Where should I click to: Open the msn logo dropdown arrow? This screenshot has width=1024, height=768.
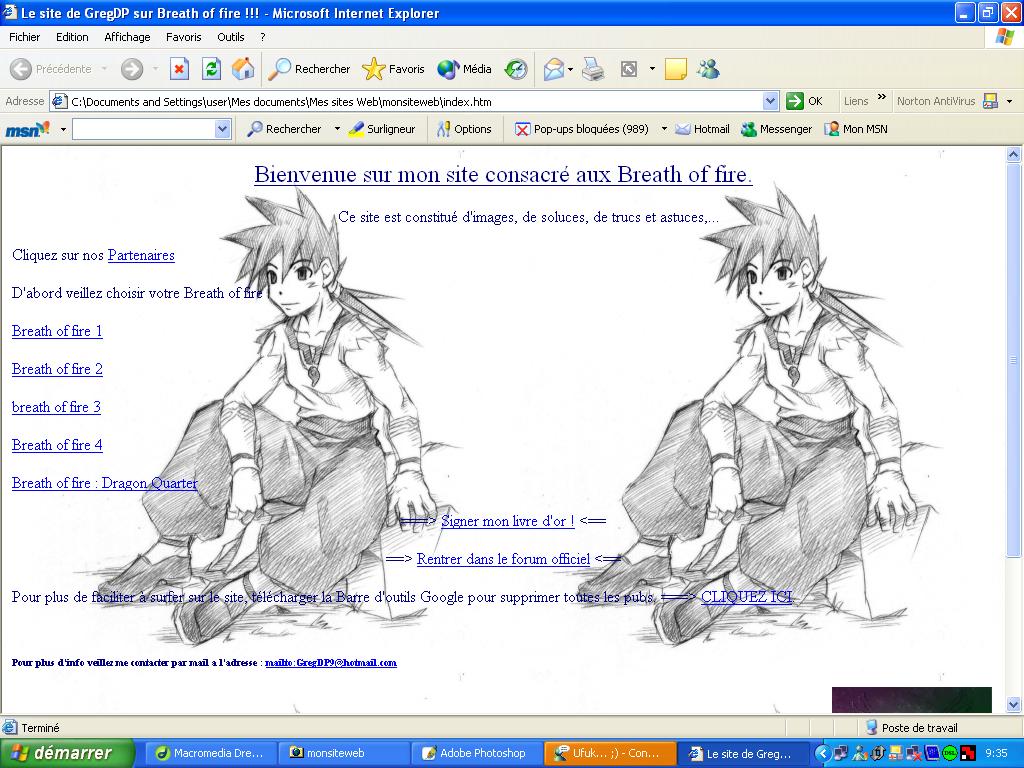(63, 129)
